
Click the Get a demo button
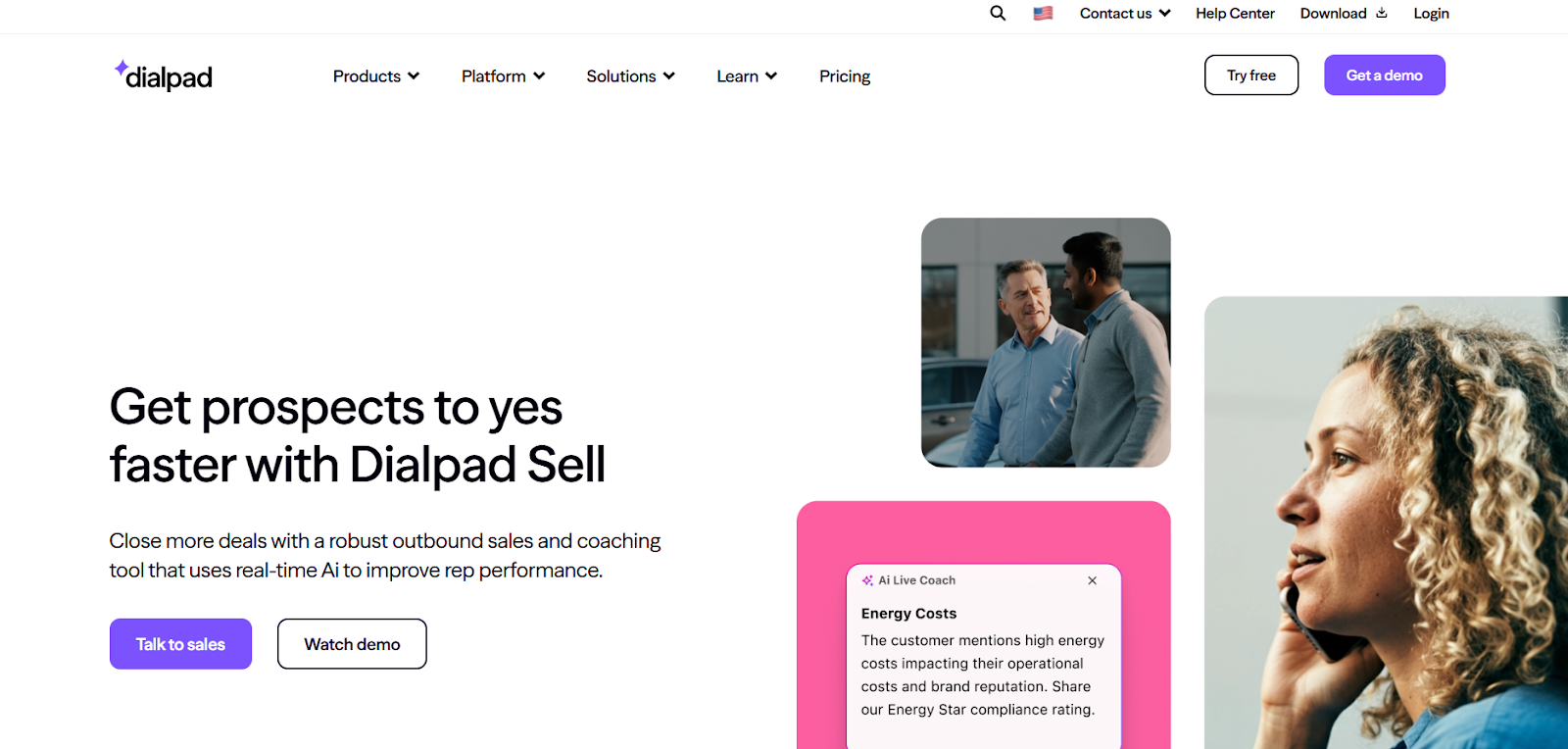pos(1384,75)
